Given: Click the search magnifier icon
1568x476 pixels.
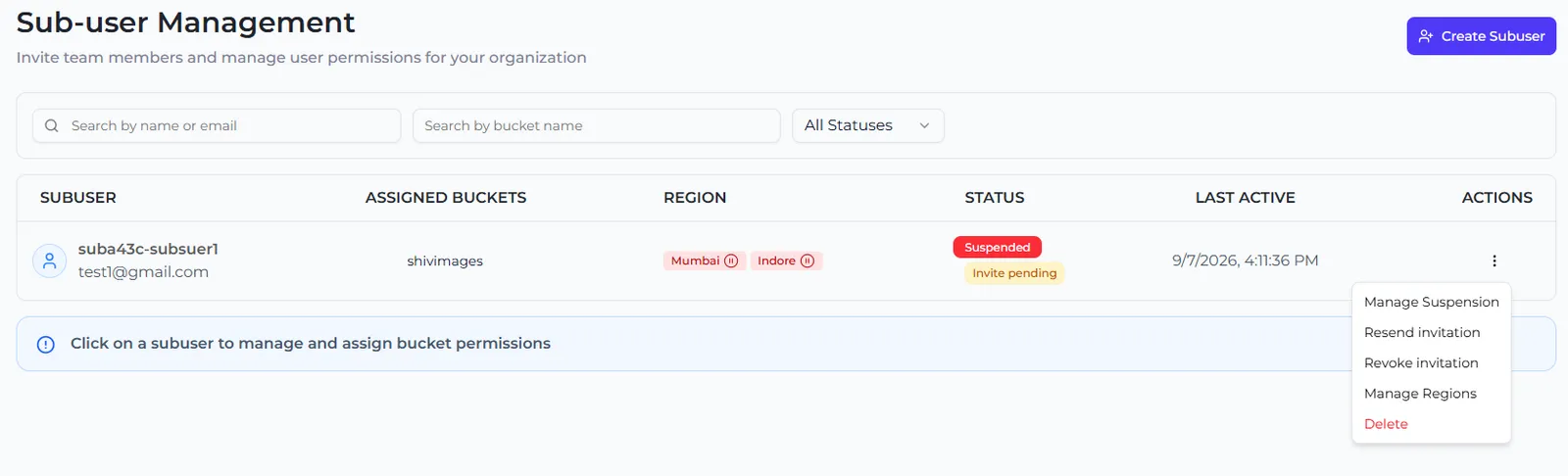Looking at the screenshot, I should (x=52, y=125).
